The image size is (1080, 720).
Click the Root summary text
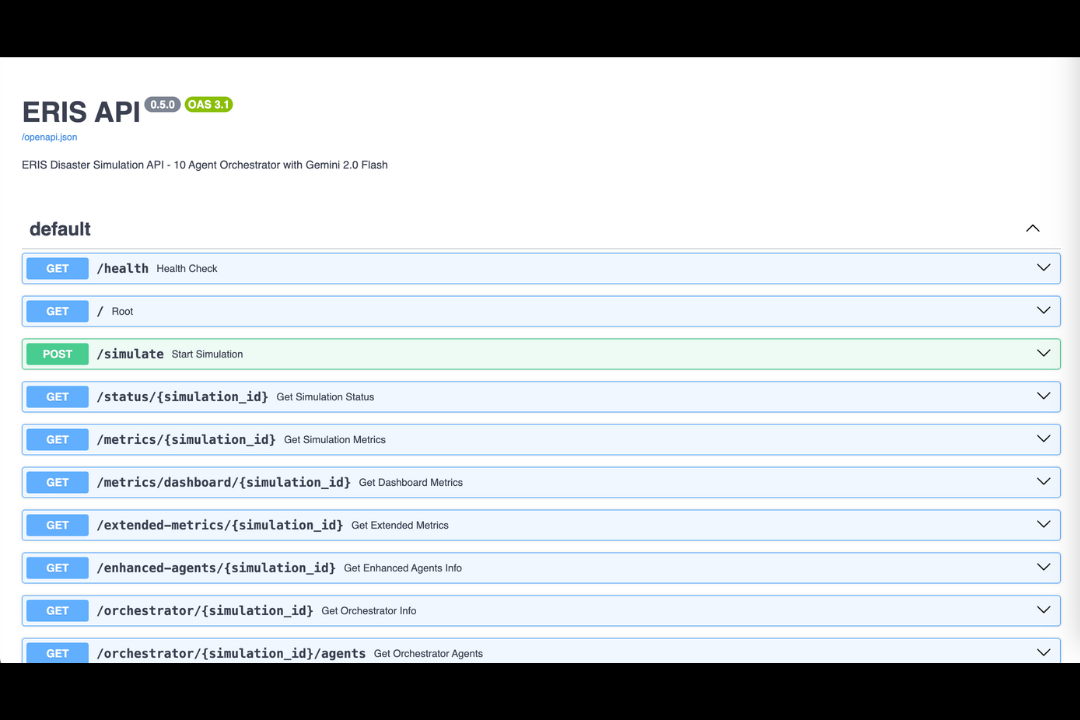pyautogui.click(x=123, y=311)
